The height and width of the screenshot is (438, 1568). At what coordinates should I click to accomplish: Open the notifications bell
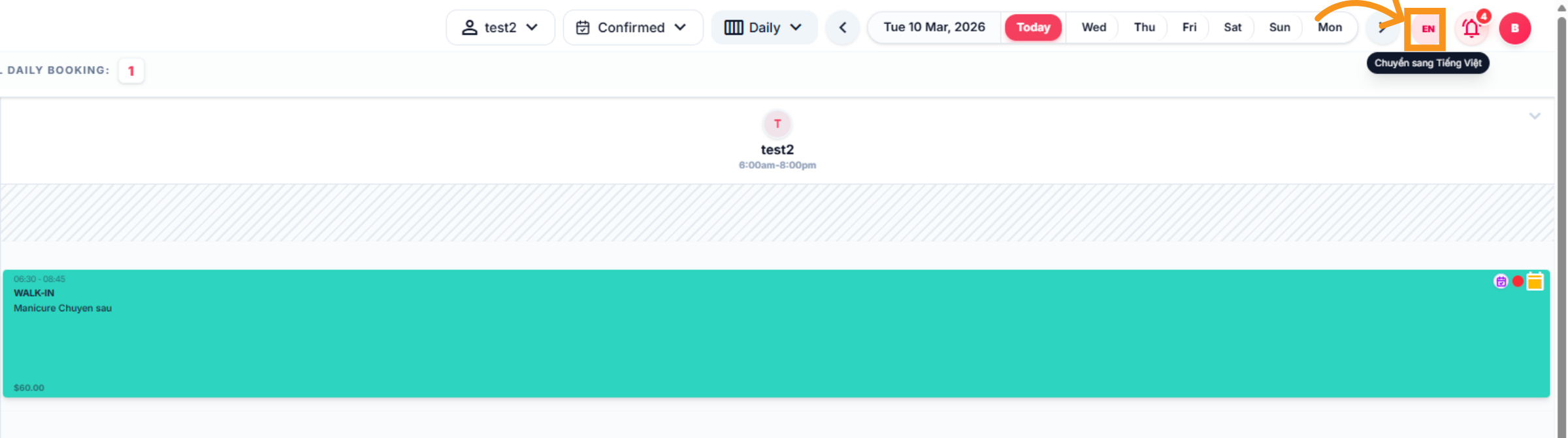1471,29
